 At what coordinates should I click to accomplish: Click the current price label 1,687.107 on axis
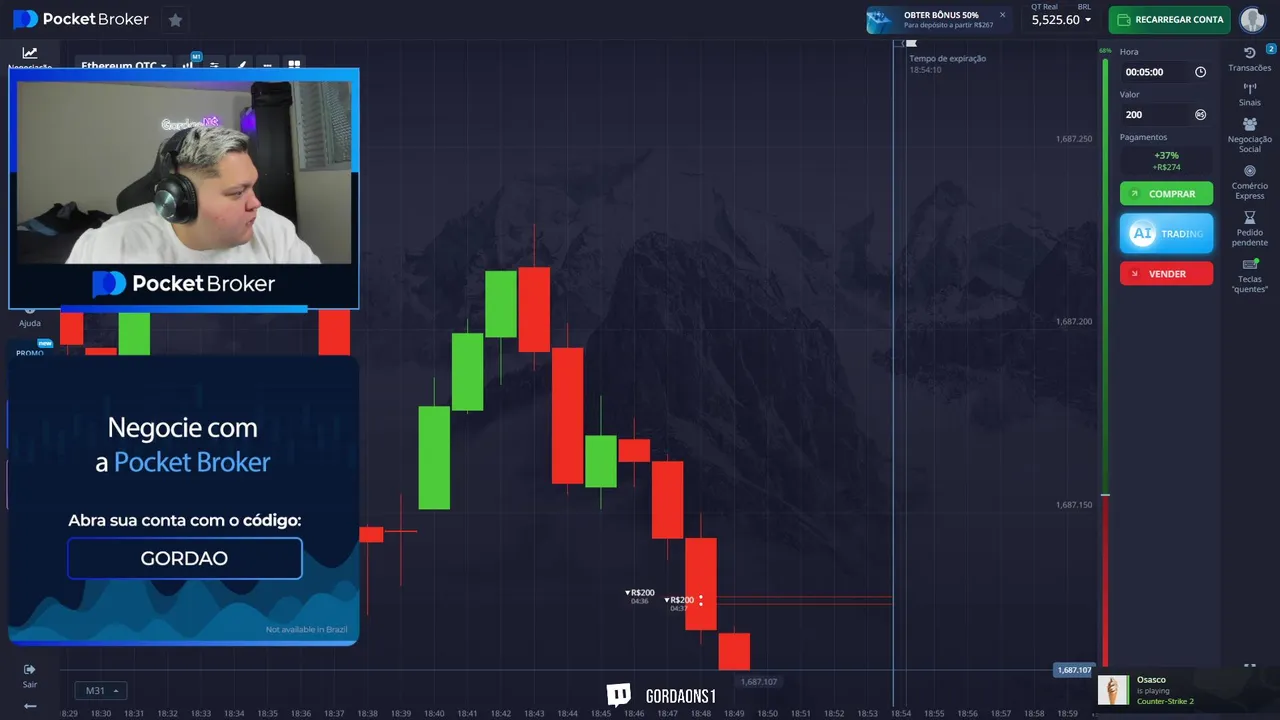tap(1074, 670)
